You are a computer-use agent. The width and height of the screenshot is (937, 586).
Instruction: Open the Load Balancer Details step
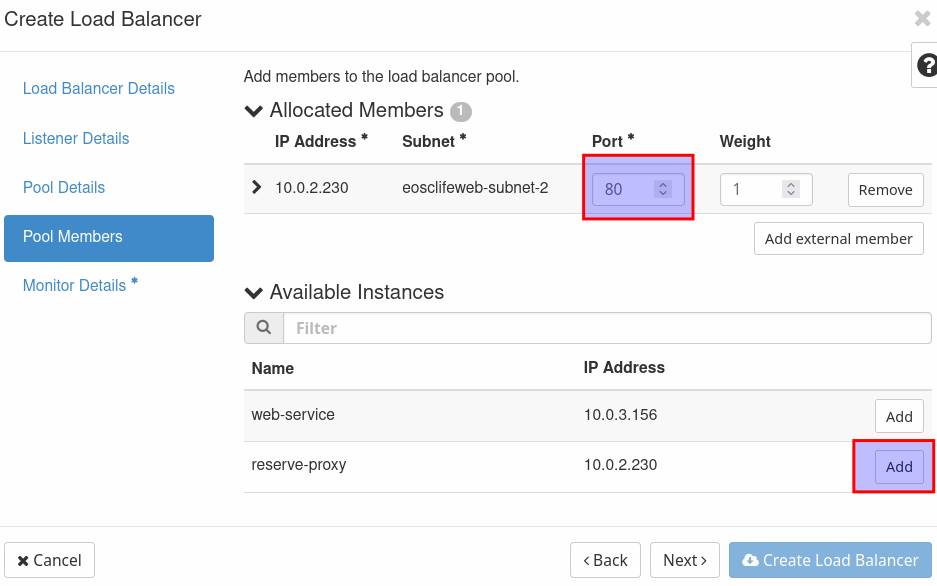(x=99, y=89)
